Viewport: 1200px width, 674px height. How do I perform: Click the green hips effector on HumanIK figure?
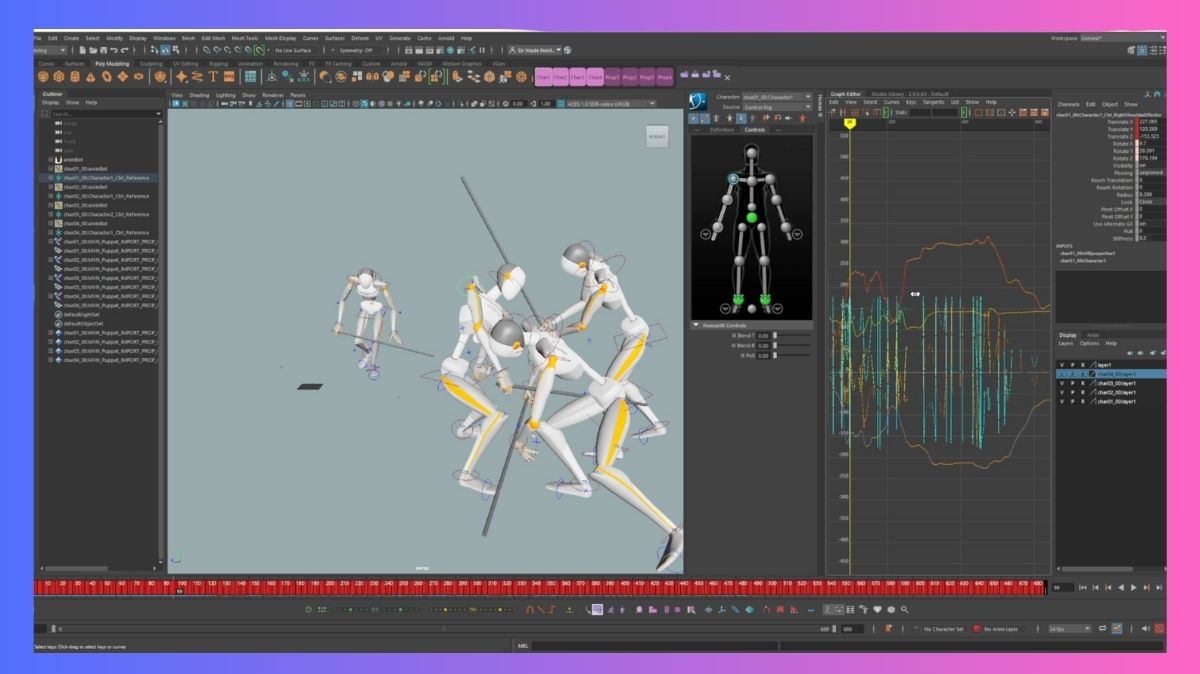(x=752, y=217)
